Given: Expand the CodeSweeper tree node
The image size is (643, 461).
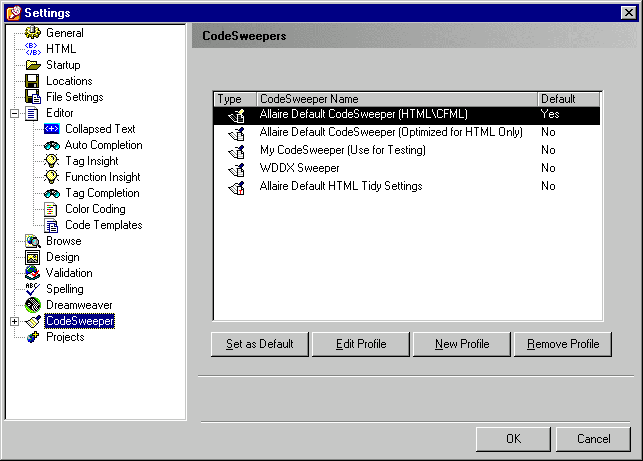Looking at the screenshot, I should (15, 321).
